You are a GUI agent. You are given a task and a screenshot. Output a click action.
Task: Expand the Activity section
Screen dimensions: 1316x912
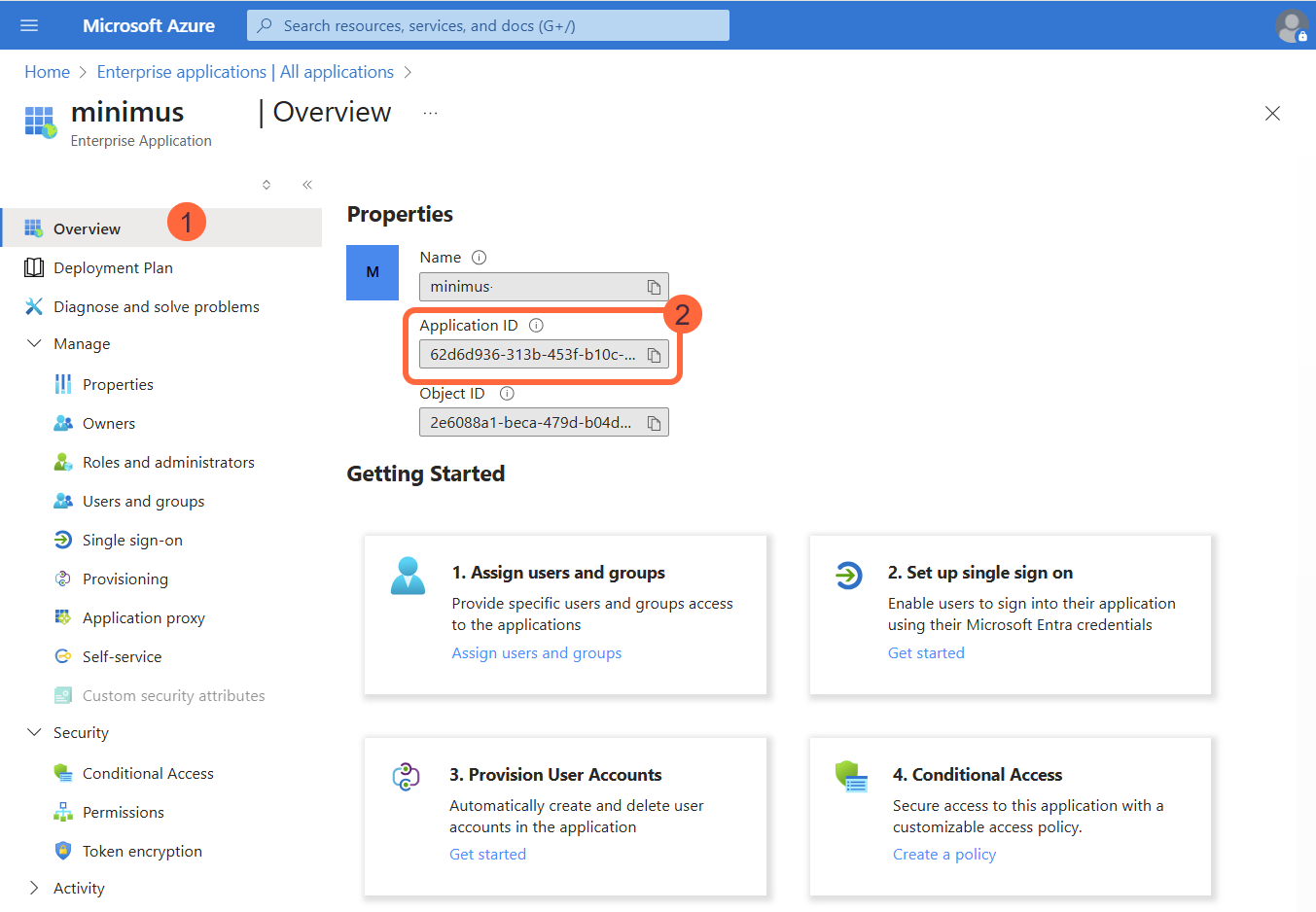35,888
